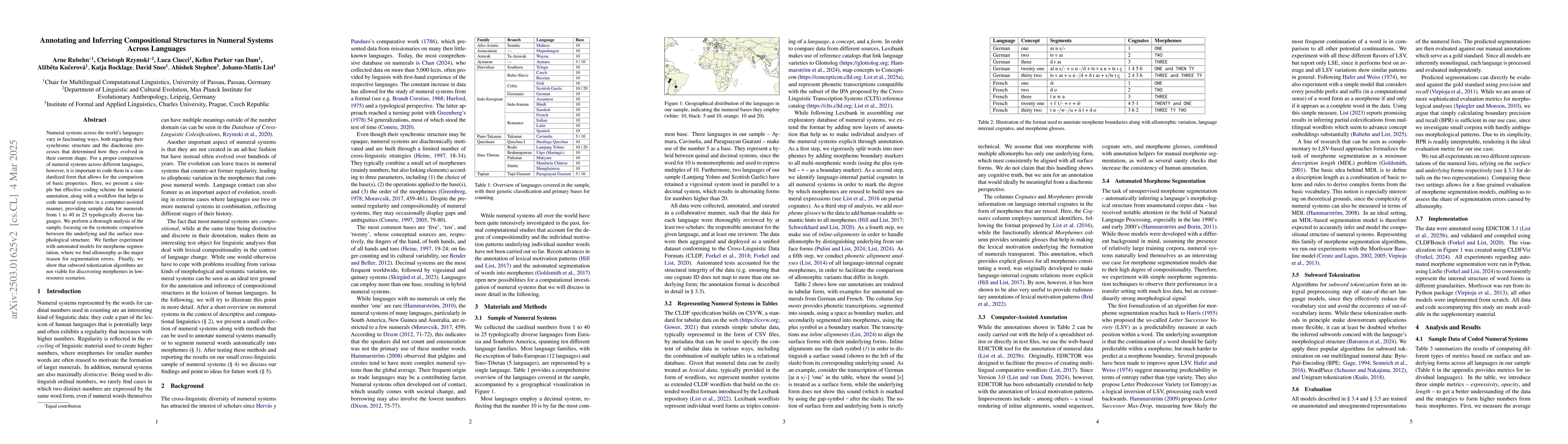Select the Abstract heading
The height and width of the screenshot is (444, 1568).
click(x=95, y=120)
